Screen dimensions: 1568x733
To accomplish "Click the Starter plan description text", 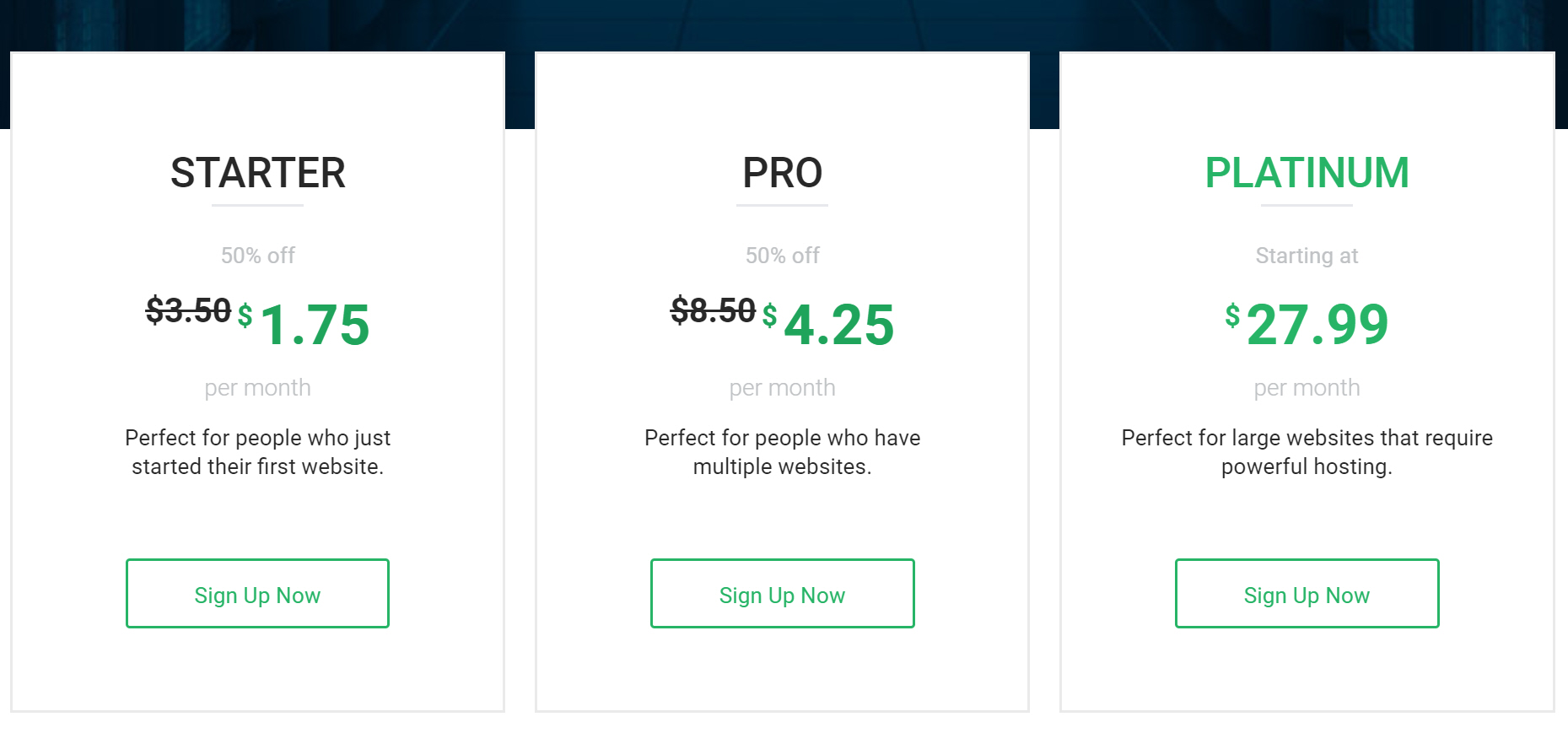I will 257,451.
